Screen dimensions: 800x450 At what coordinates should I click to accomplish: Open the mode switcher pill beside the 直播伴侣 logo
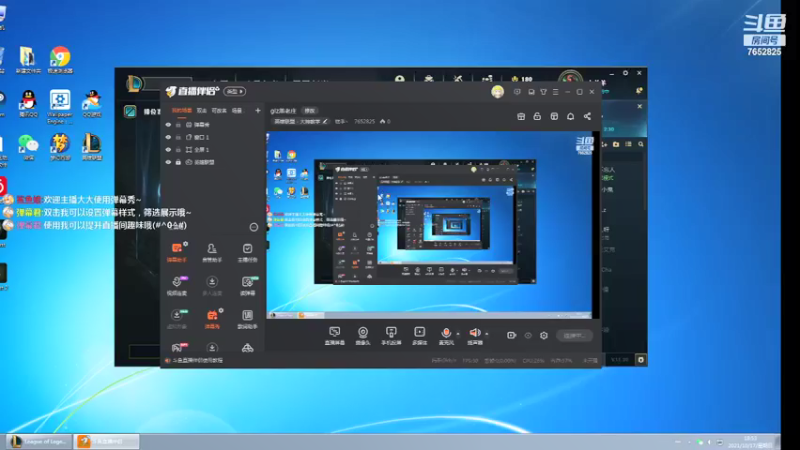point(234,91)
